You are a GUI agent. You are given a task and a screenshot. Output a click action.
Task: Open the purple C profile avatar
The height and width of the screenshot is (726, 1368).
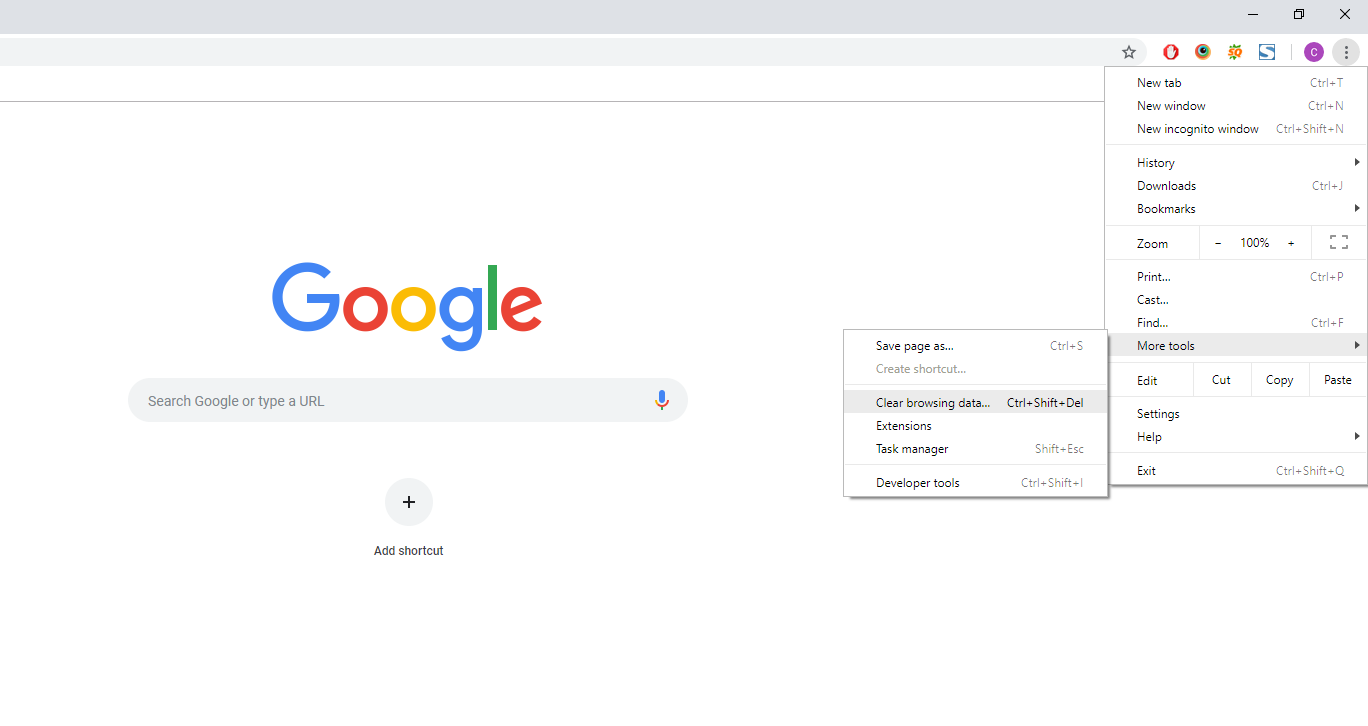1314,52
